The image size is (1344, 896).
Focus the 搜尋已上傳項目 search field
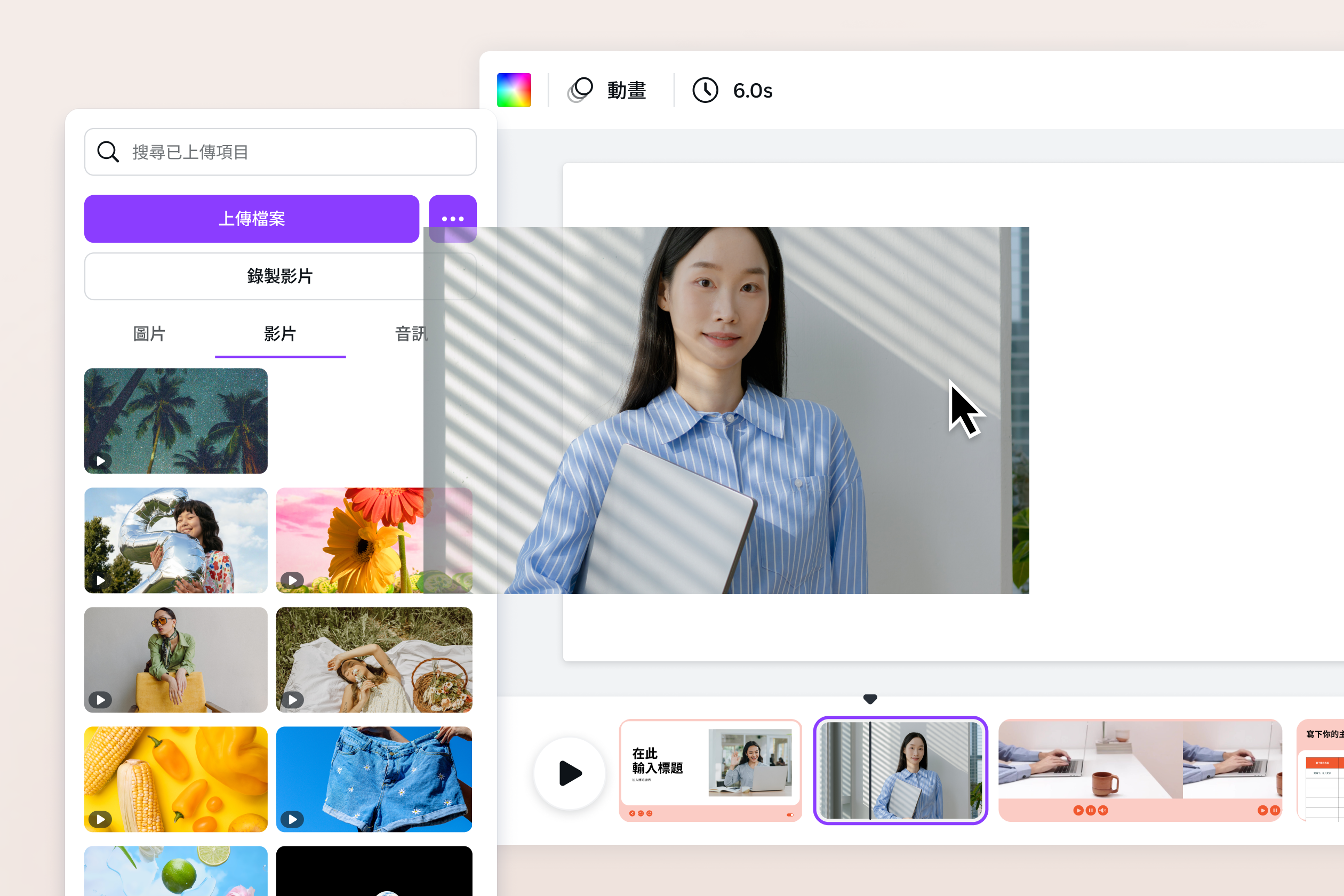(280, 152)
